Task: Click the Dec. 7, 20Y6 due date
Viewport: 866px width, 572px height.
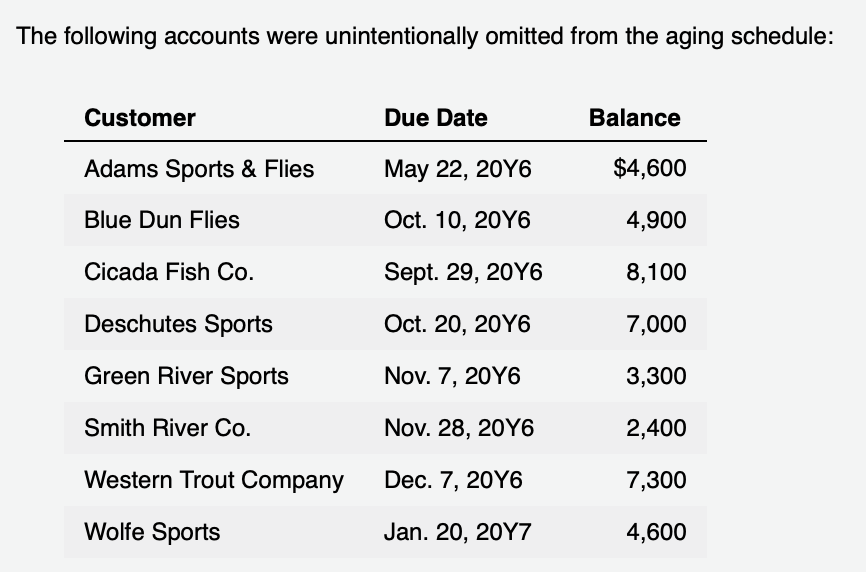Action: pyautogui.click(x=453, y=480)
